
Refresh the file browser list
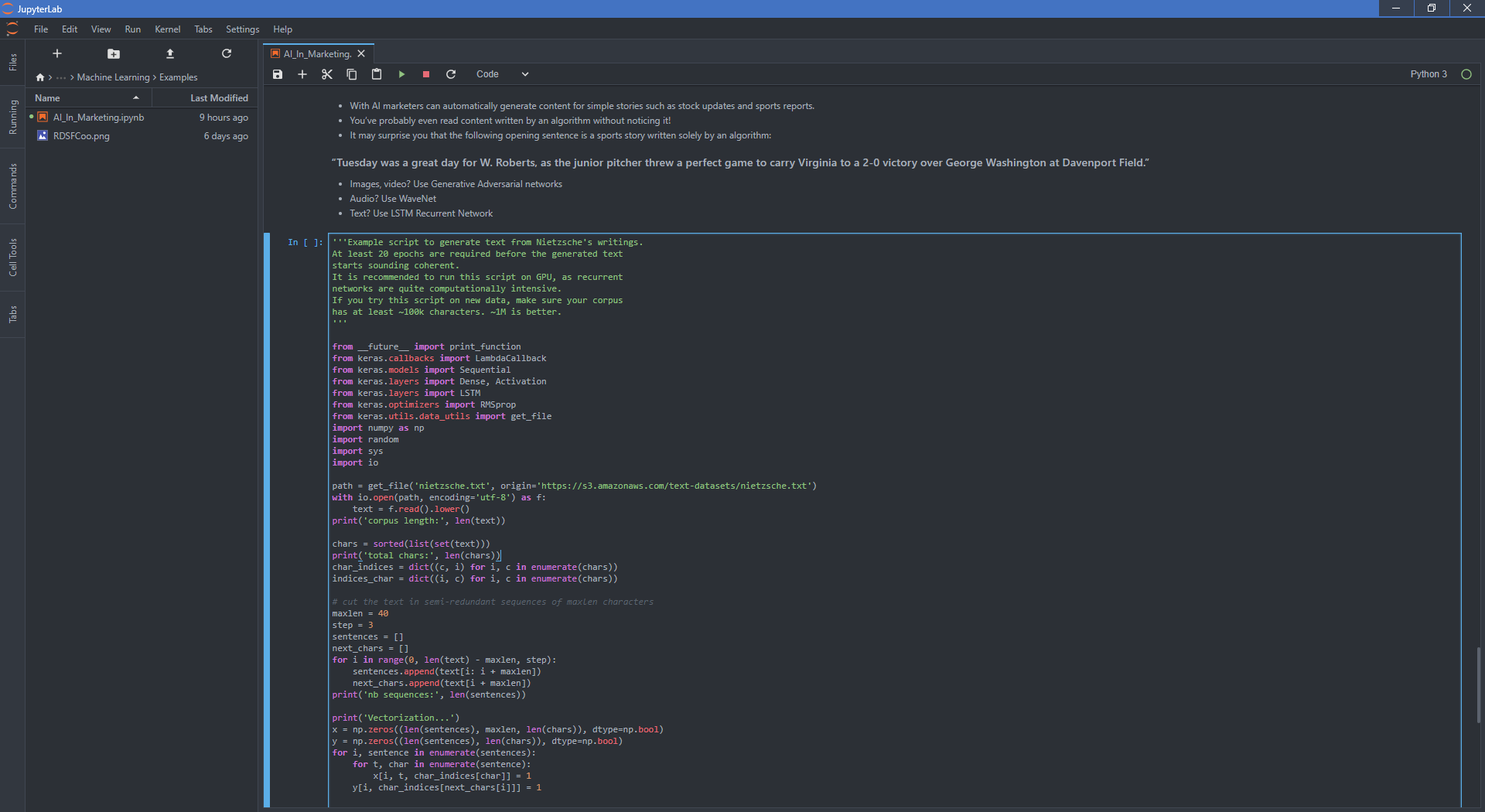pyautogui.click(x=227, y=53)
